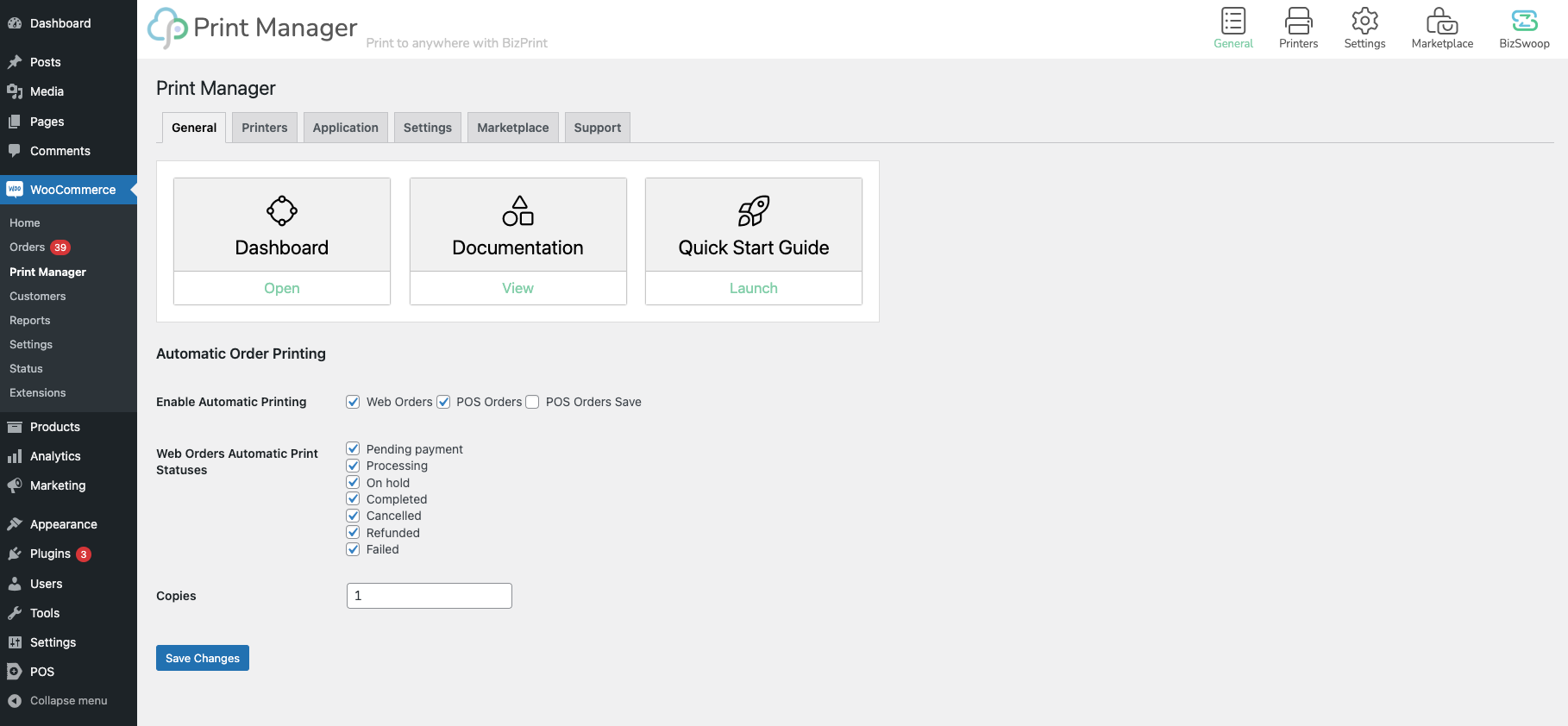This screenshot has width=1568, height=726.
Task: Click Launch under Quick Start Guide
Action: pos(754,288)
